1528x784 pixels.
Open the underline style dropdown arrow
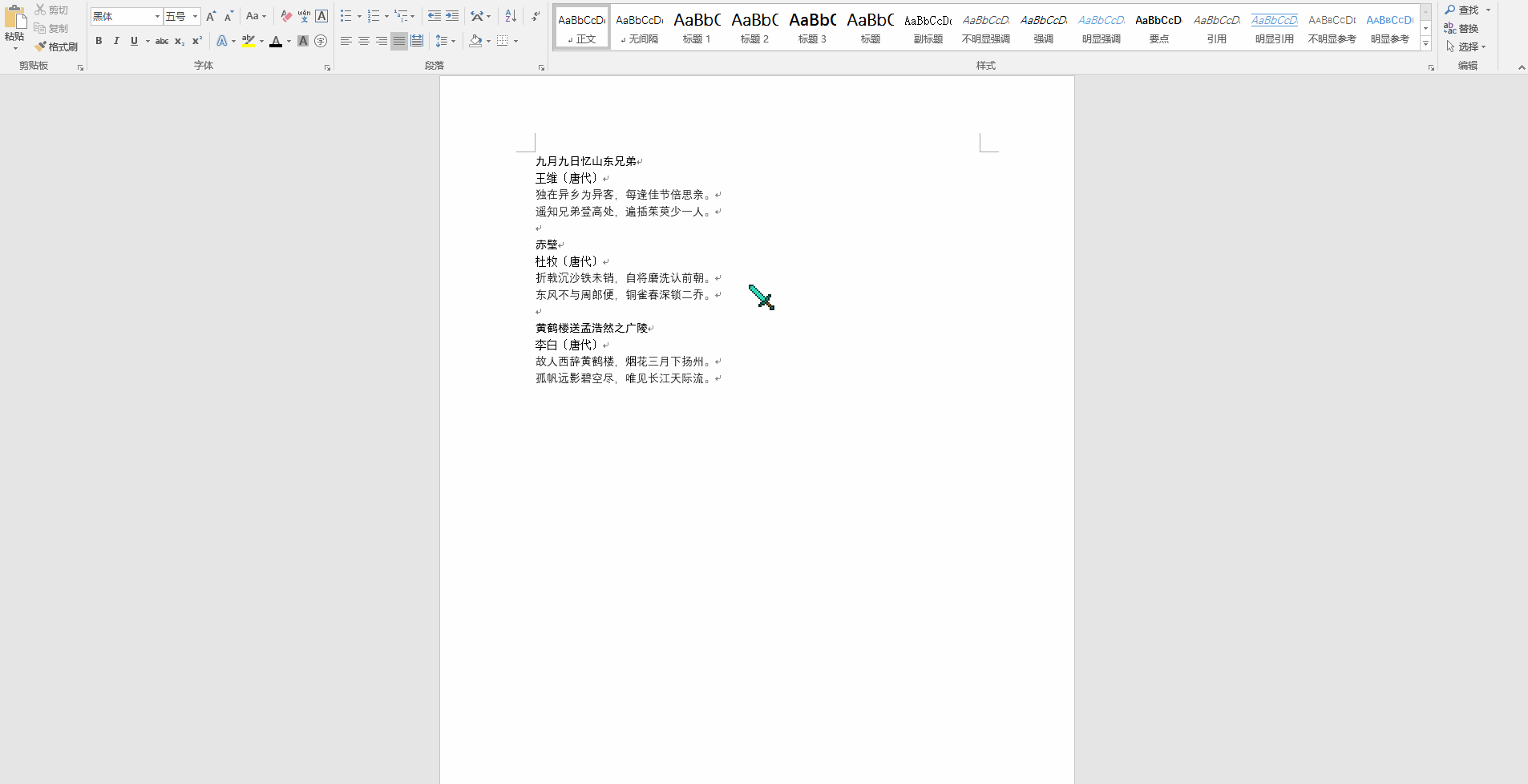pos(148,41)
